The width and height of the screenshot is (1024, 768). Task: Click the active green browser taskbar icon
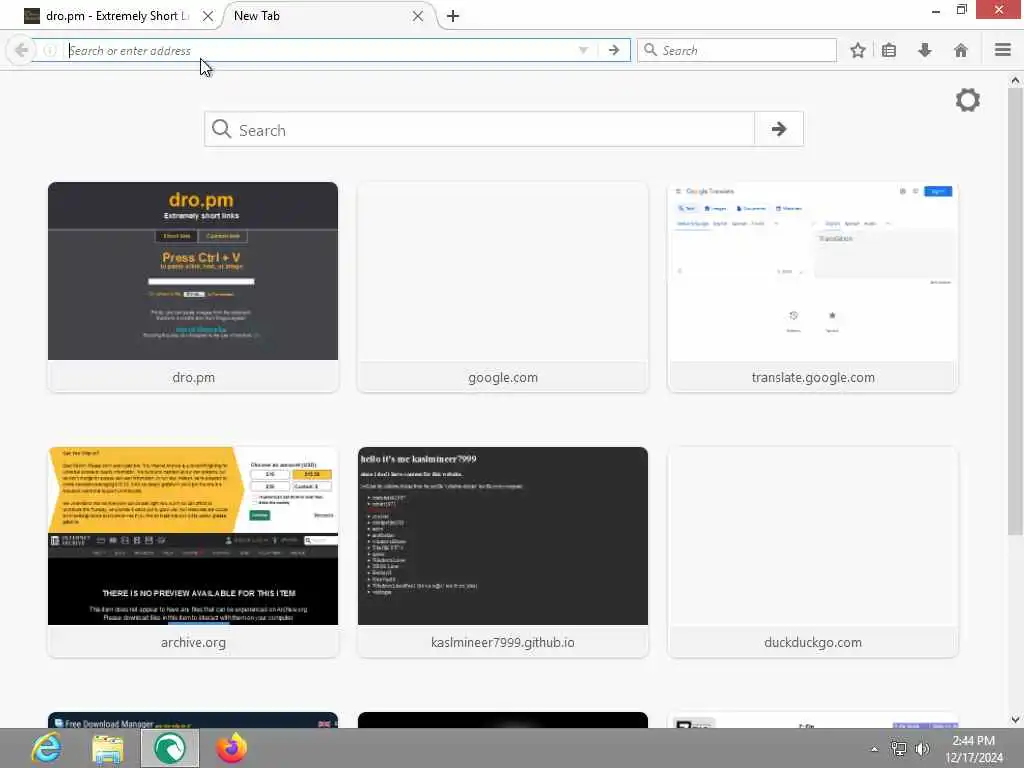pos(170,748)
